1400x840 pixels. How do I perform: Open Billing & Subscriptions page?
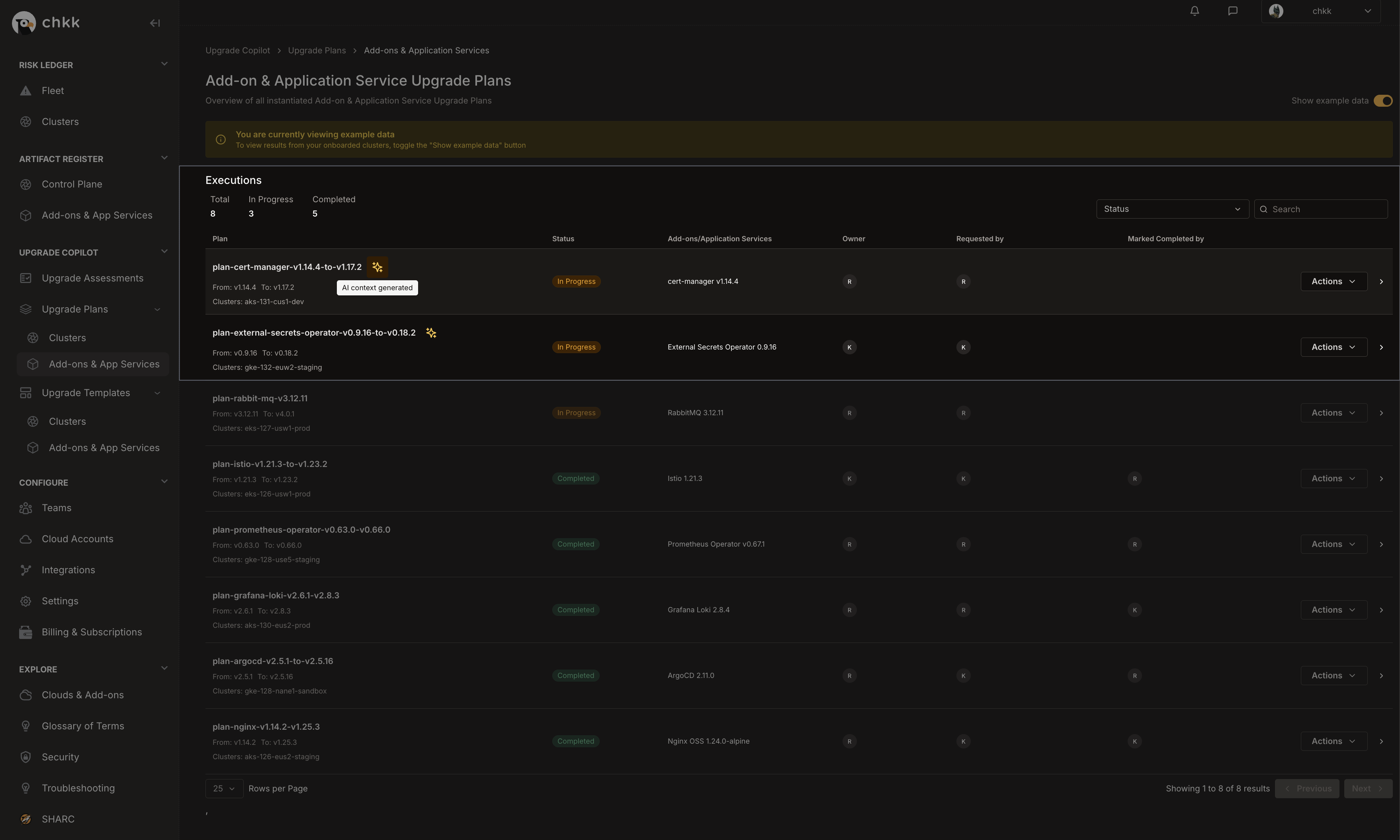tap(92, 632)
